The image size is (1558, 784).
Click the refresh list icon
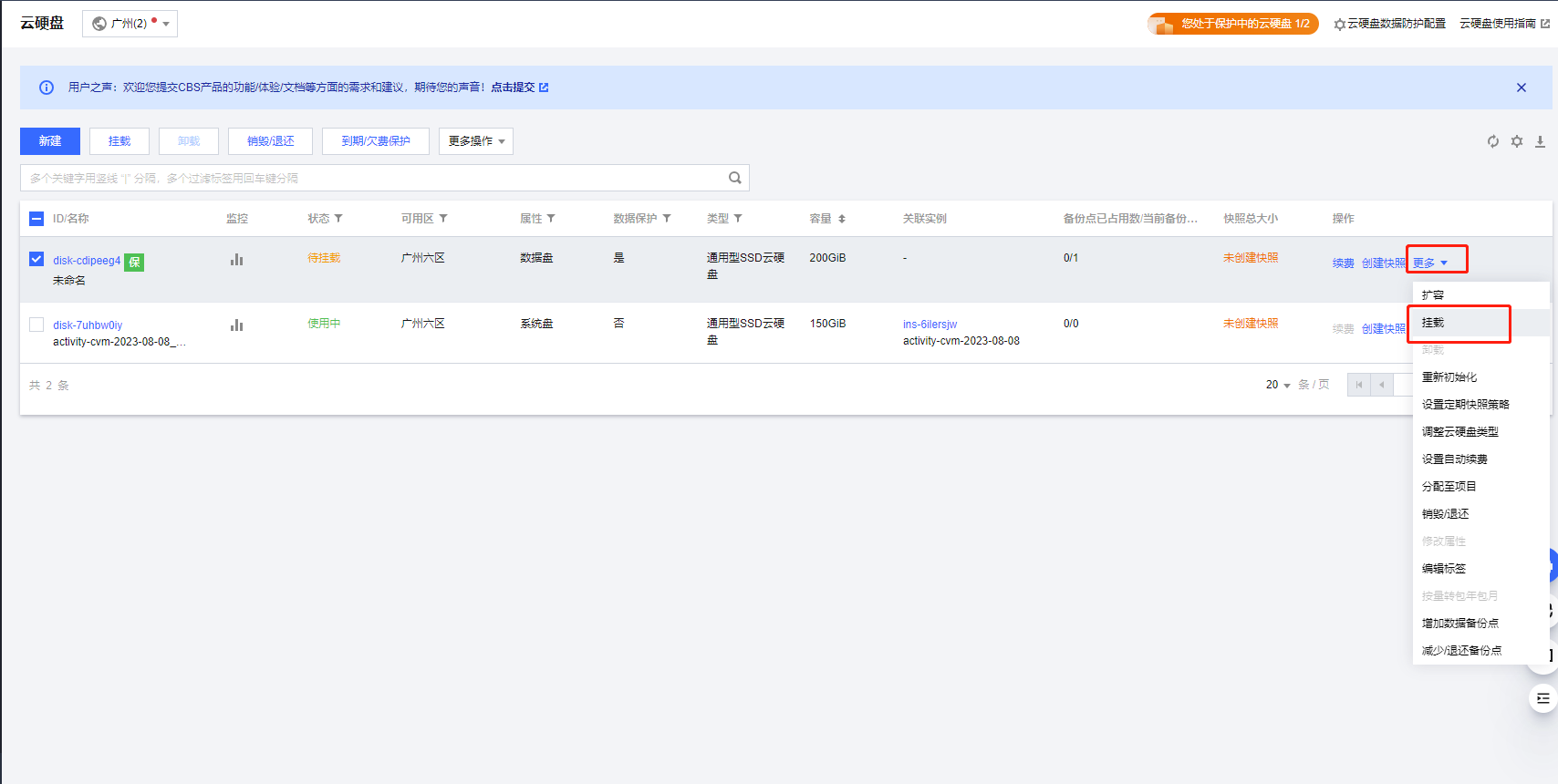[1493, 141]
